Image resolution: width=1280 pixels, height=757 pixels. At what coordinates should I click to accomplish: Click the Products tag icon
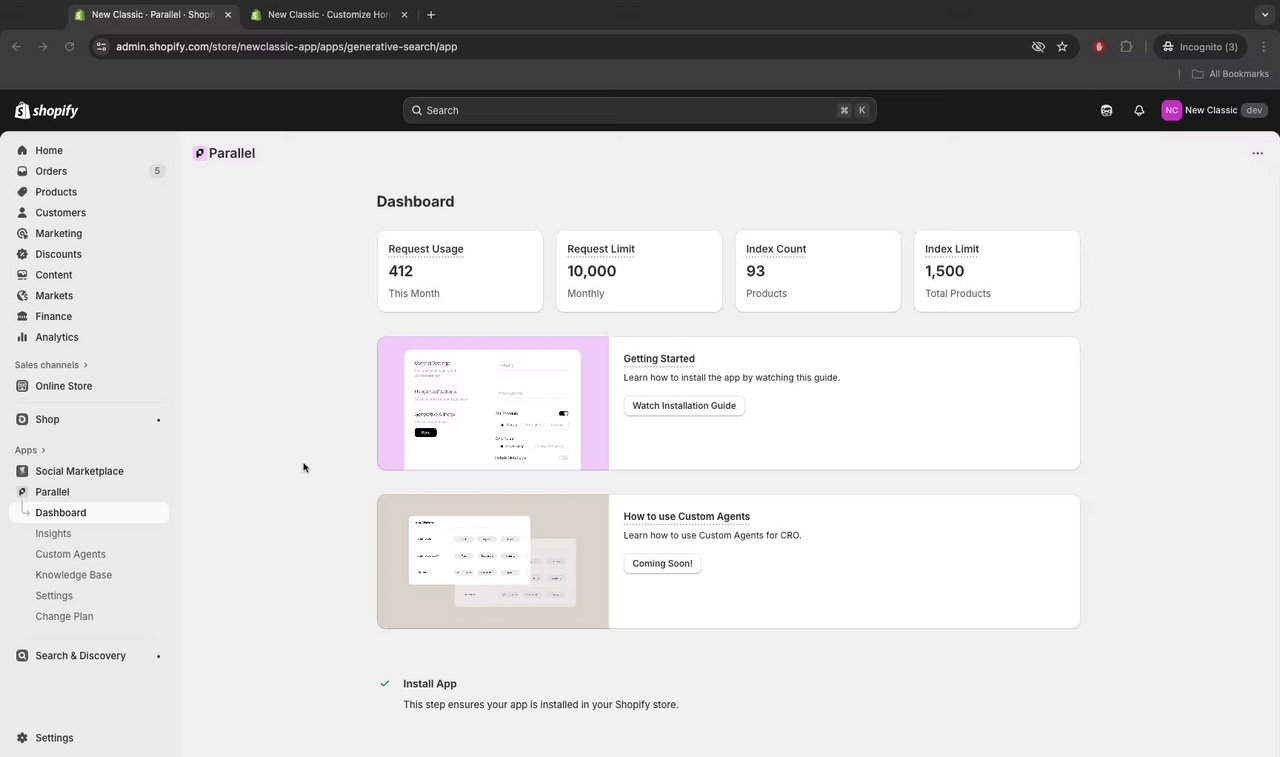pyautogui.click(x=22, y=192)
